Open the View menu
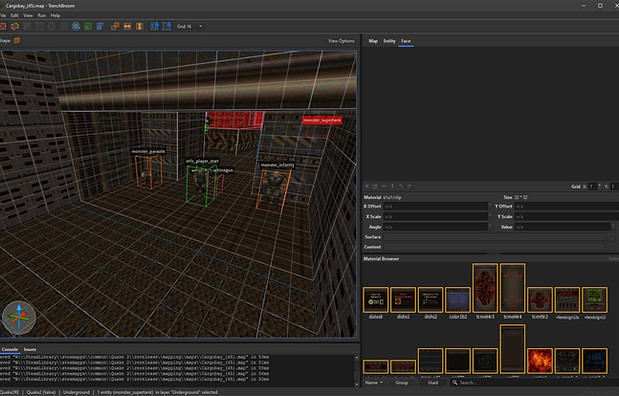The width and height of the screenshot is (619, 396). point(28,15)
